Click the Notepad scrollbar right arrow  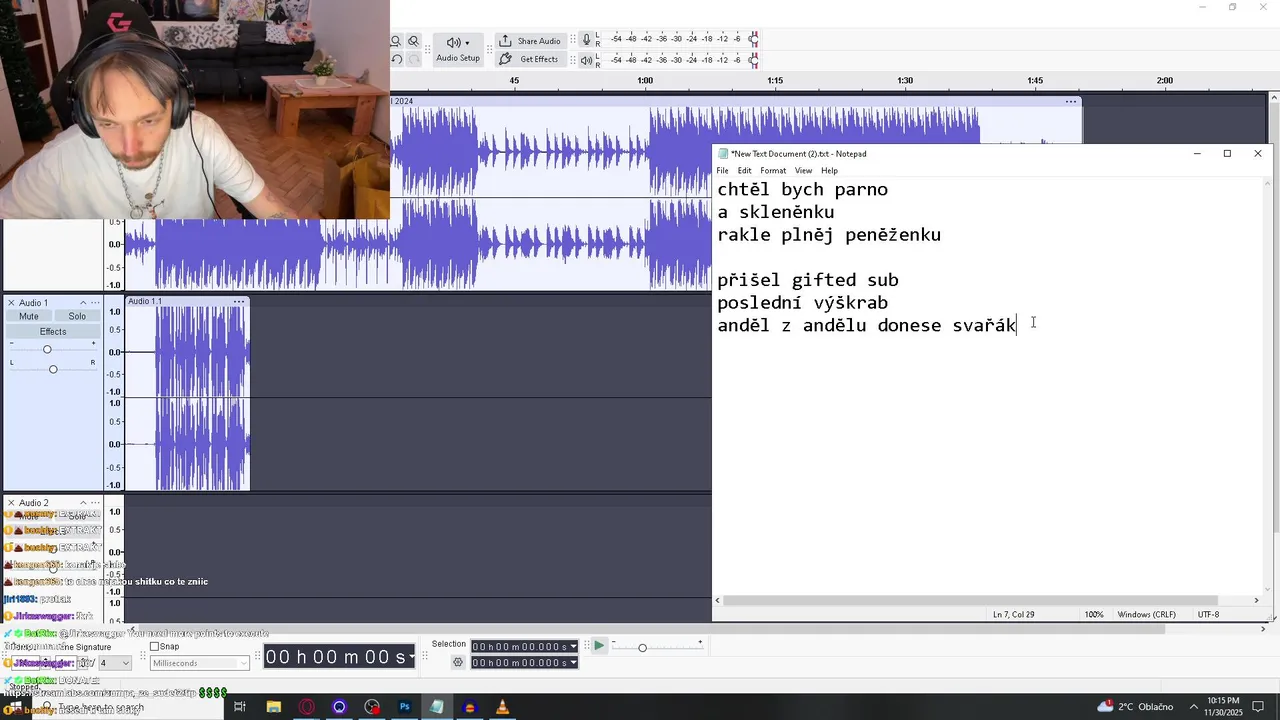[1257, 600]
